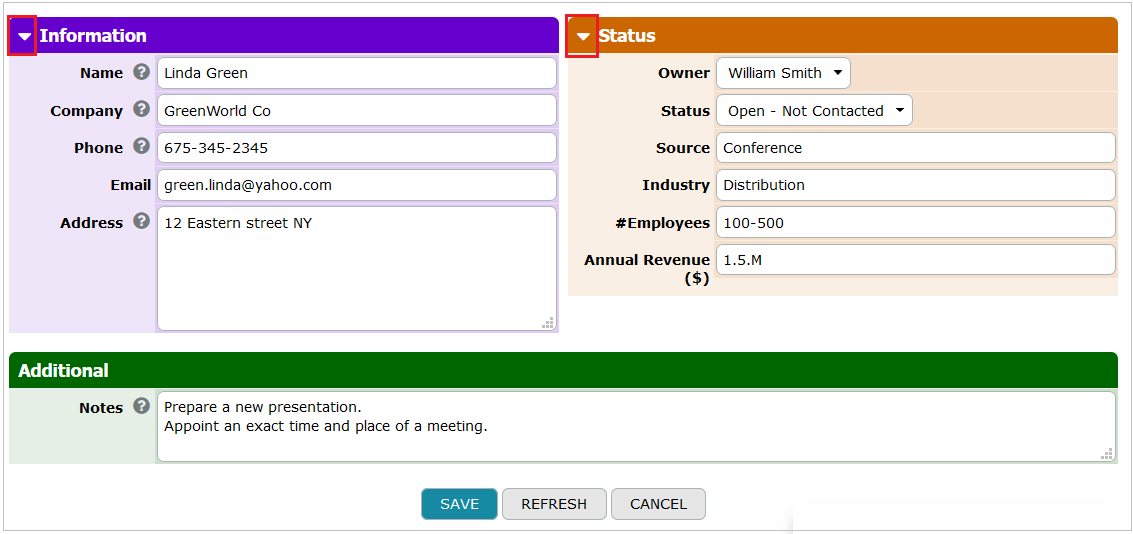Click the Annual Revenue ($) label
Image resolution: width=1133 pixels, height=534 pixels.
(647, 269)
